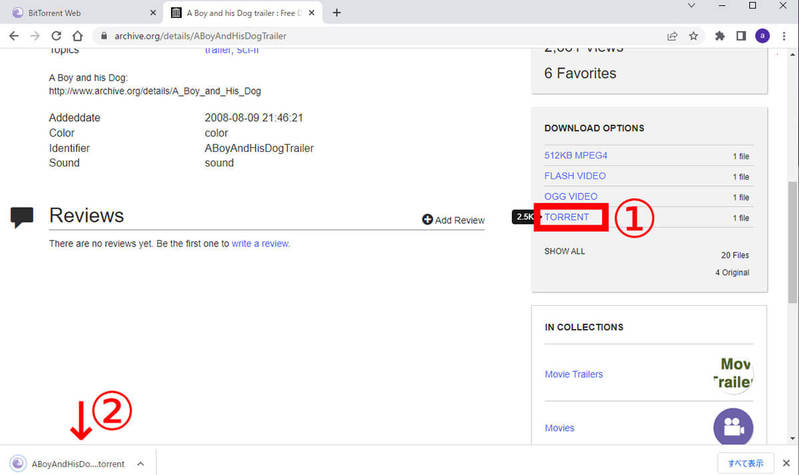The image size is (799, 475).
Task: Click the address bar URL field
Action: pyautogui.click(x=377, y=36)
